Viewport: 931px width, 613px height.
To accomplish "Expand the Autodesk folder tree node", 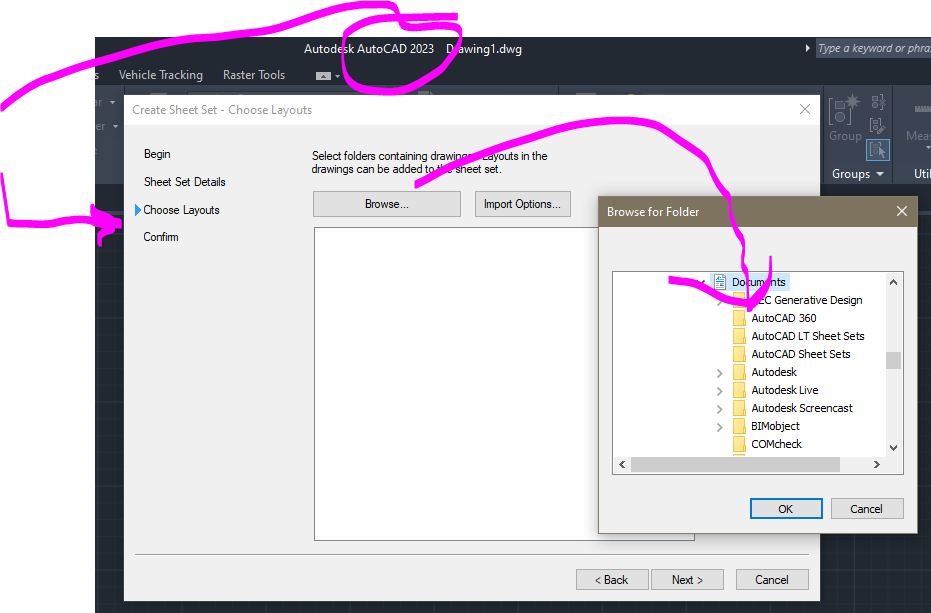I will 719,372.
